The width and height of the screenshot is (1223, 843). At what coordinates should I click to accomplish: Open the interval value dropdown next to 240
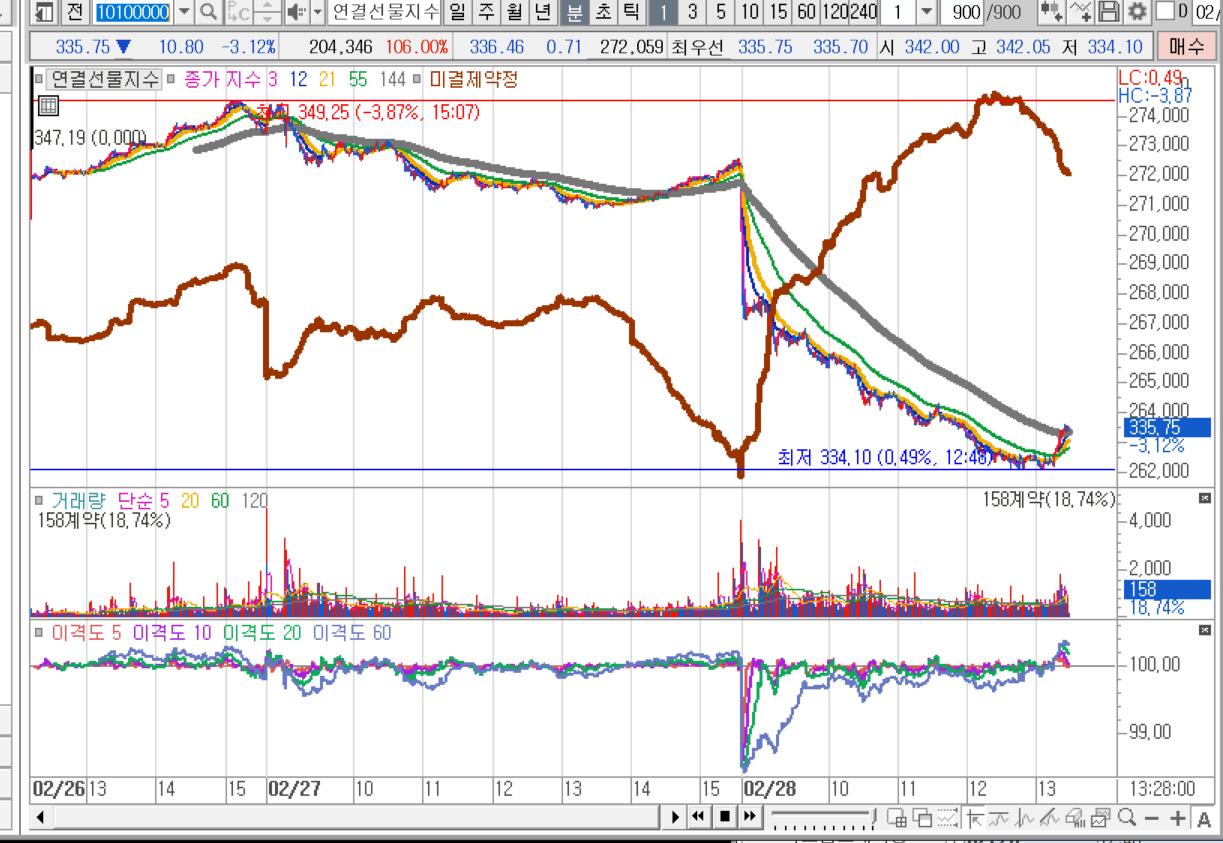pos(926,12)
